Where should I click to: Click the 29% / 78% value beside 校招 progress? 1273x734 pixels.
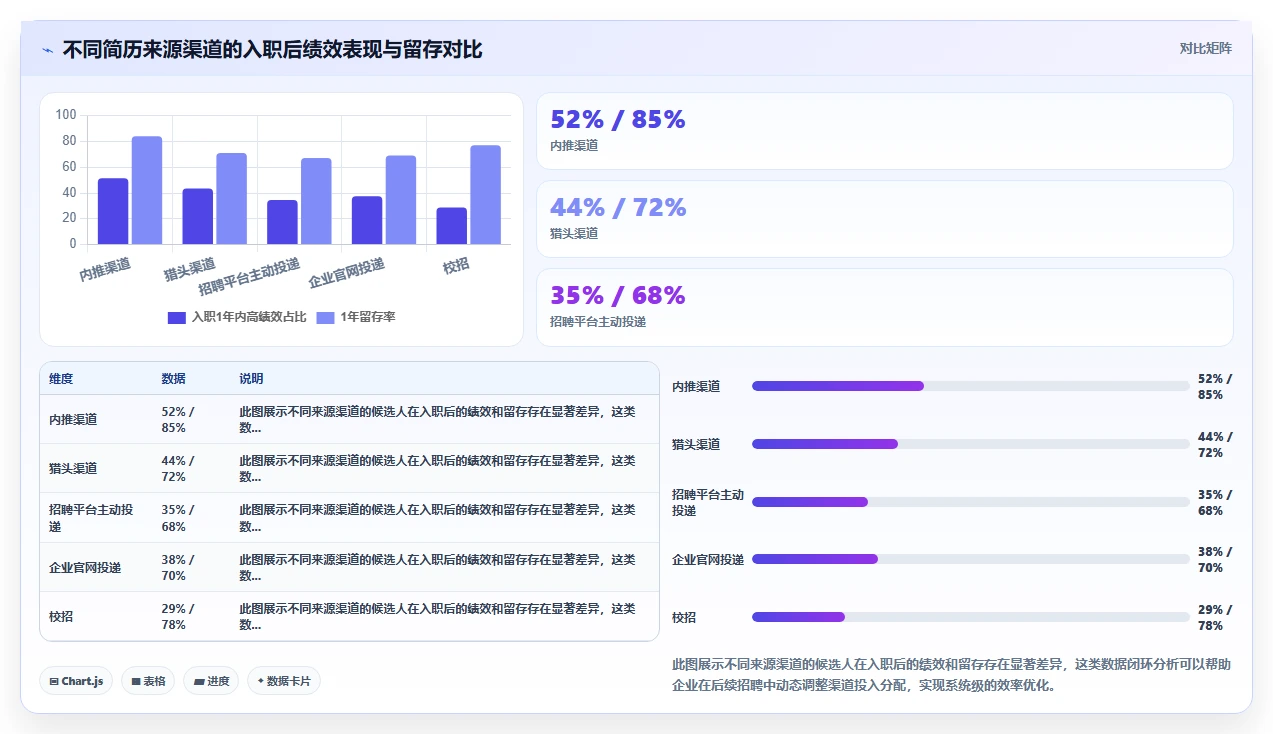(x=1215, y=617)
